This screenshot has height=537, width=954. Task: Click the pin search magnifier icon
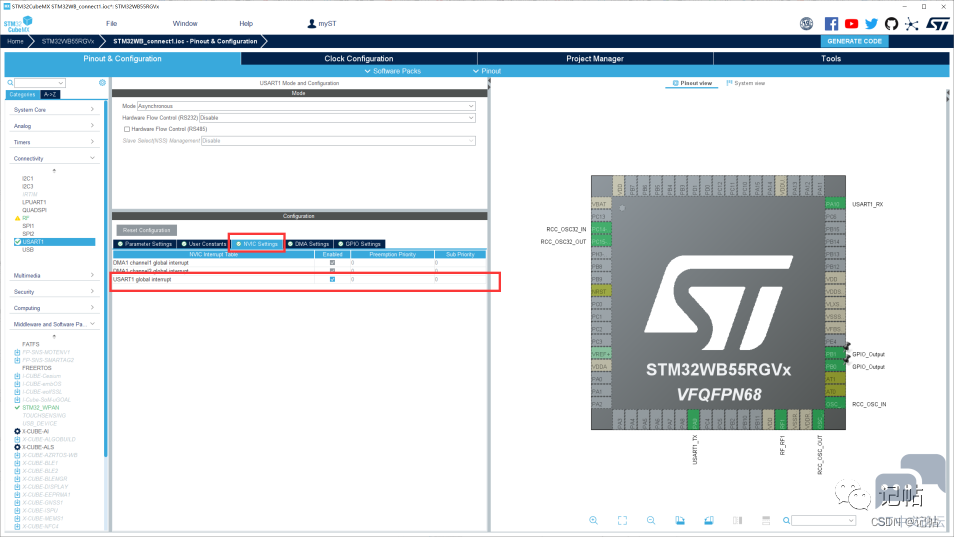[786, 521]
